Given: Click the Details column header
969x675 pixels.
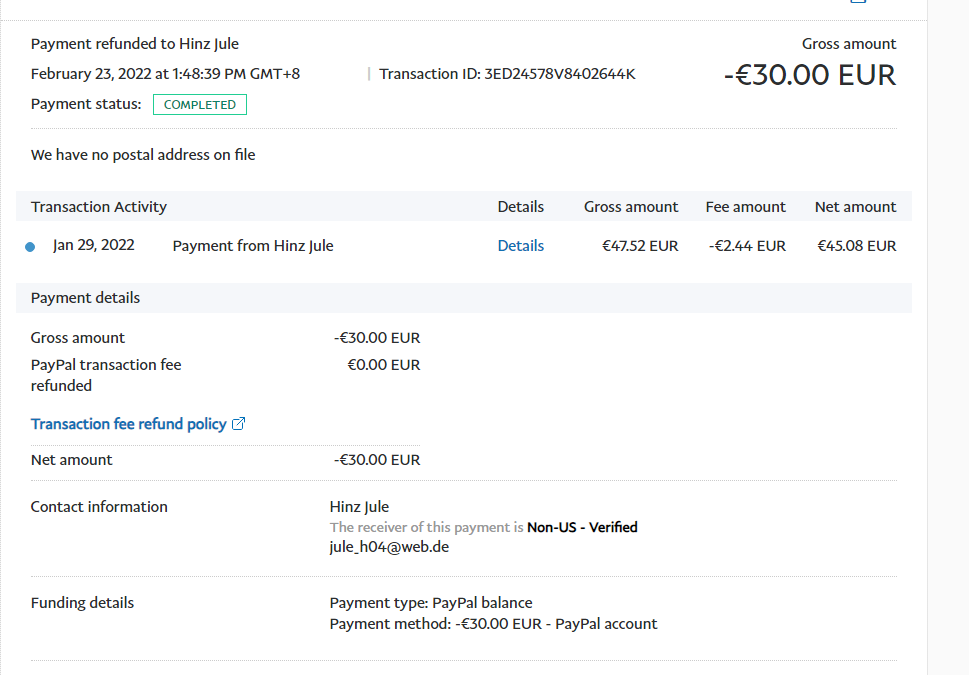Looking at the screenshot, I should click(520, 207).
